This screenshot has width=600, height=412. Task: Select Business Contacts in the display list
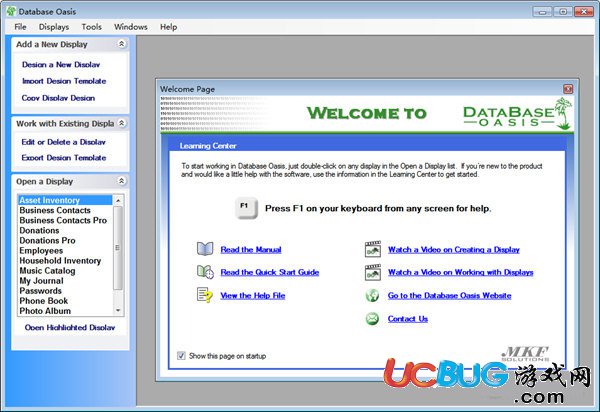pos(65,210)
